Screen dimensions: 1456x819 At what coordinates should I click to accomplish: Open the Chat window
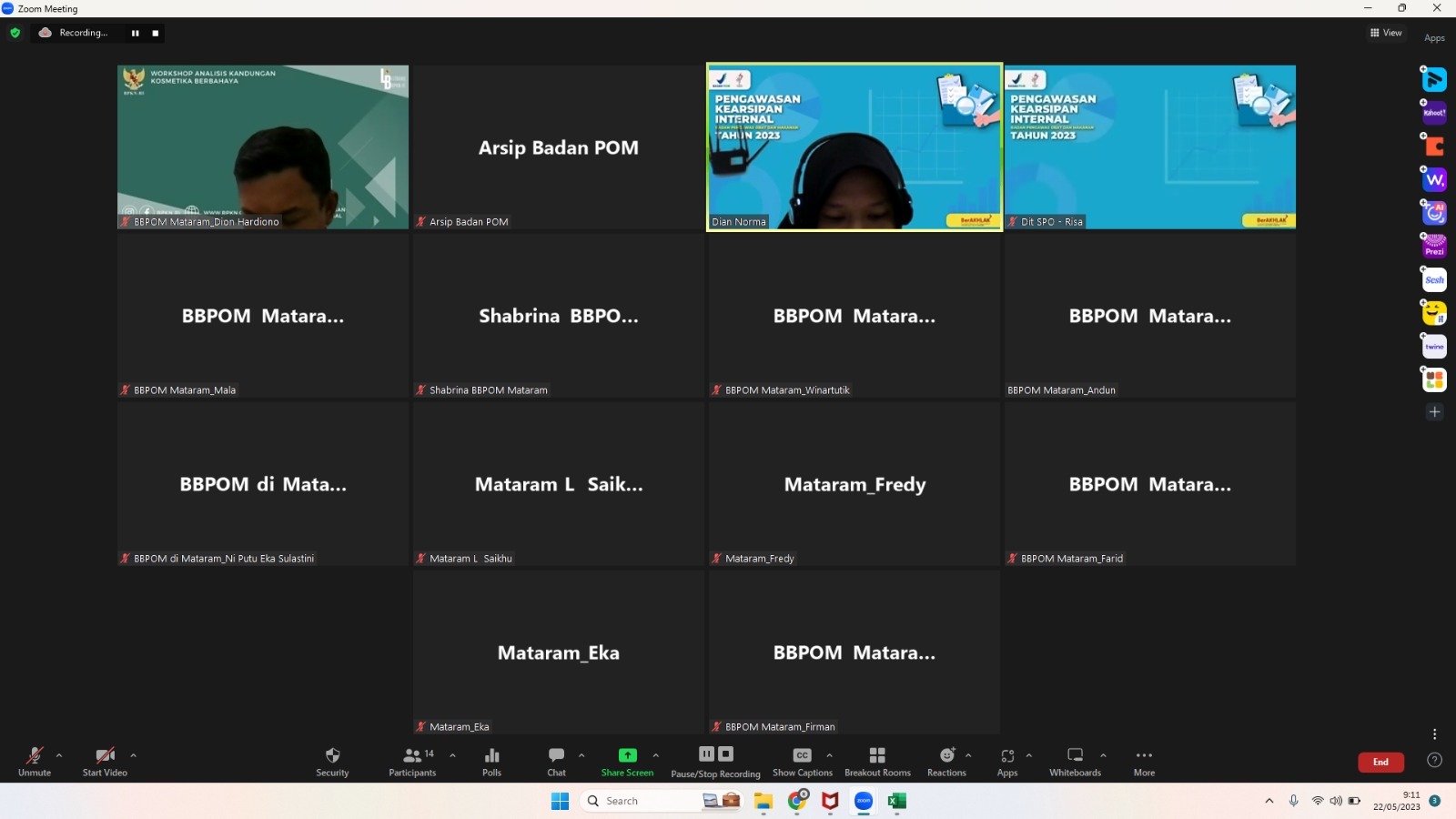tap(556, 761)
